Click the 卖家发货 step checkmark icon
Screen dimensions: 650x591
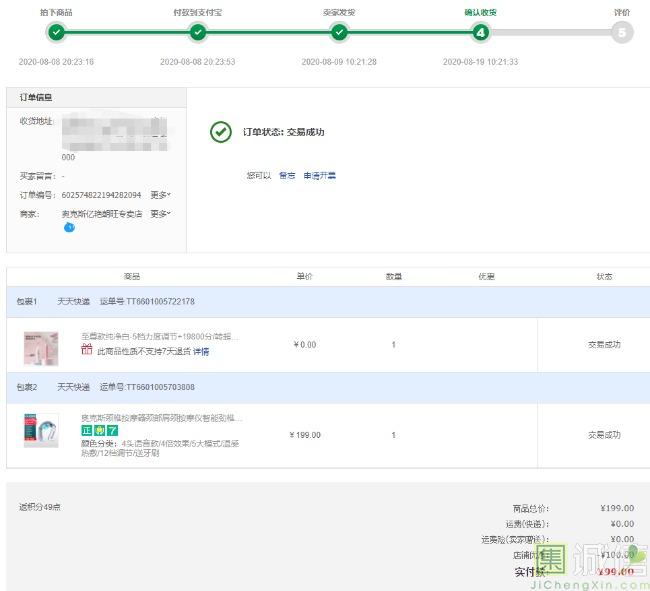[340, 33]
